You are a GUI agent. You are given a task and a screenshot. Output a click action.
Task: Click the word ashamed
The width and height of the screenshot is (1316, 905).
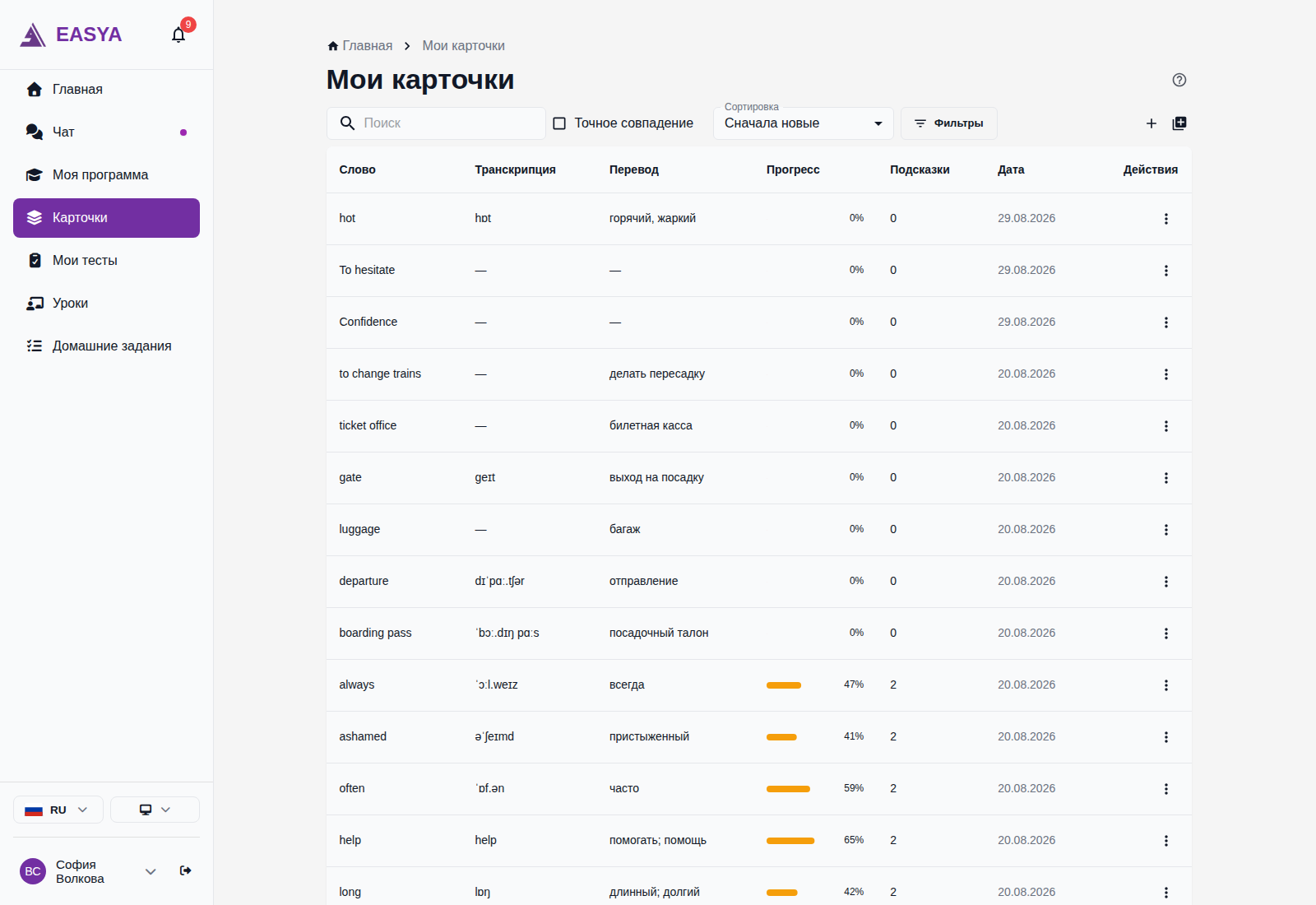click(x=363, y=736)
